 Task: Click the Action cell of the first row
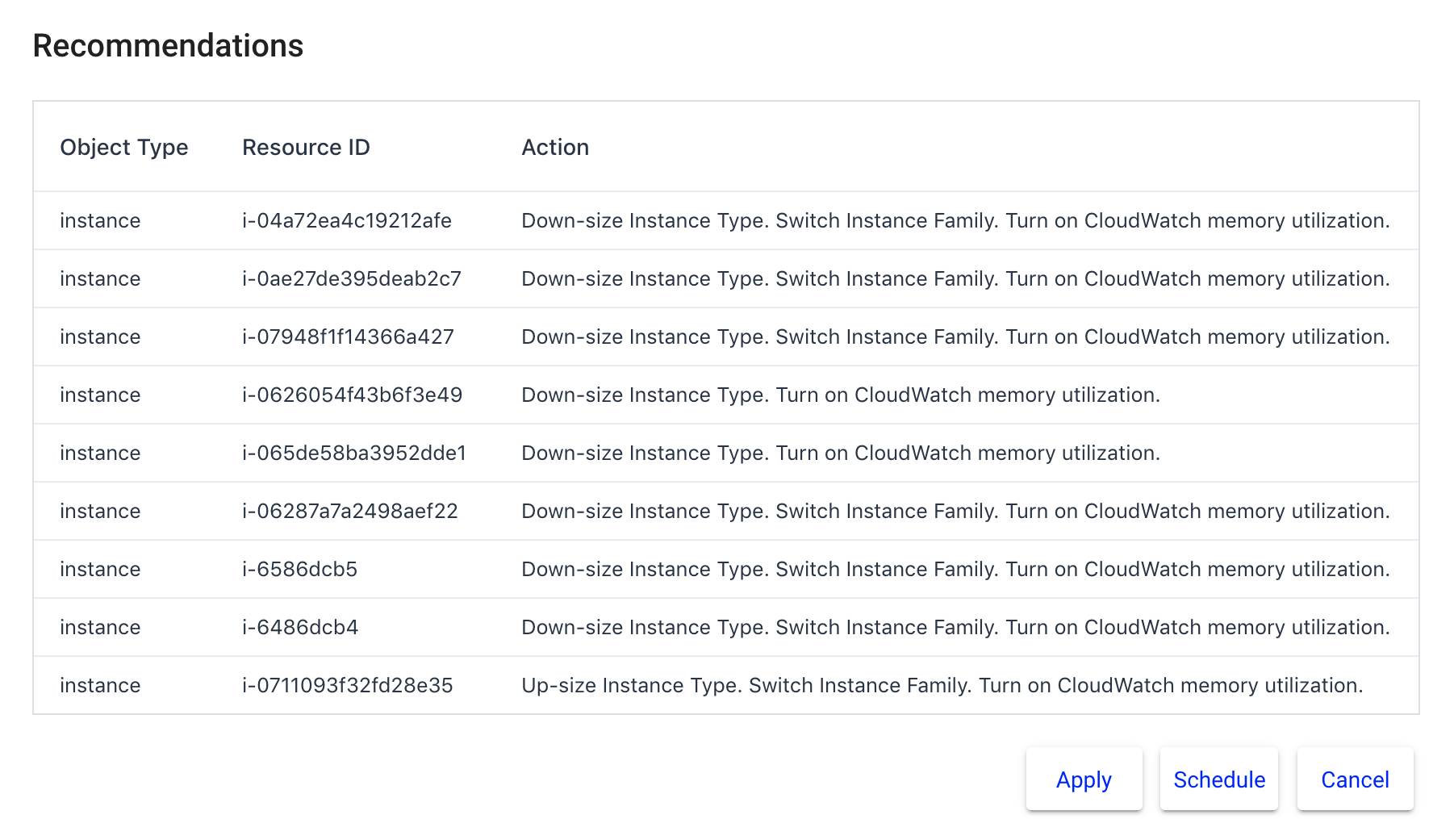[955, 220]
